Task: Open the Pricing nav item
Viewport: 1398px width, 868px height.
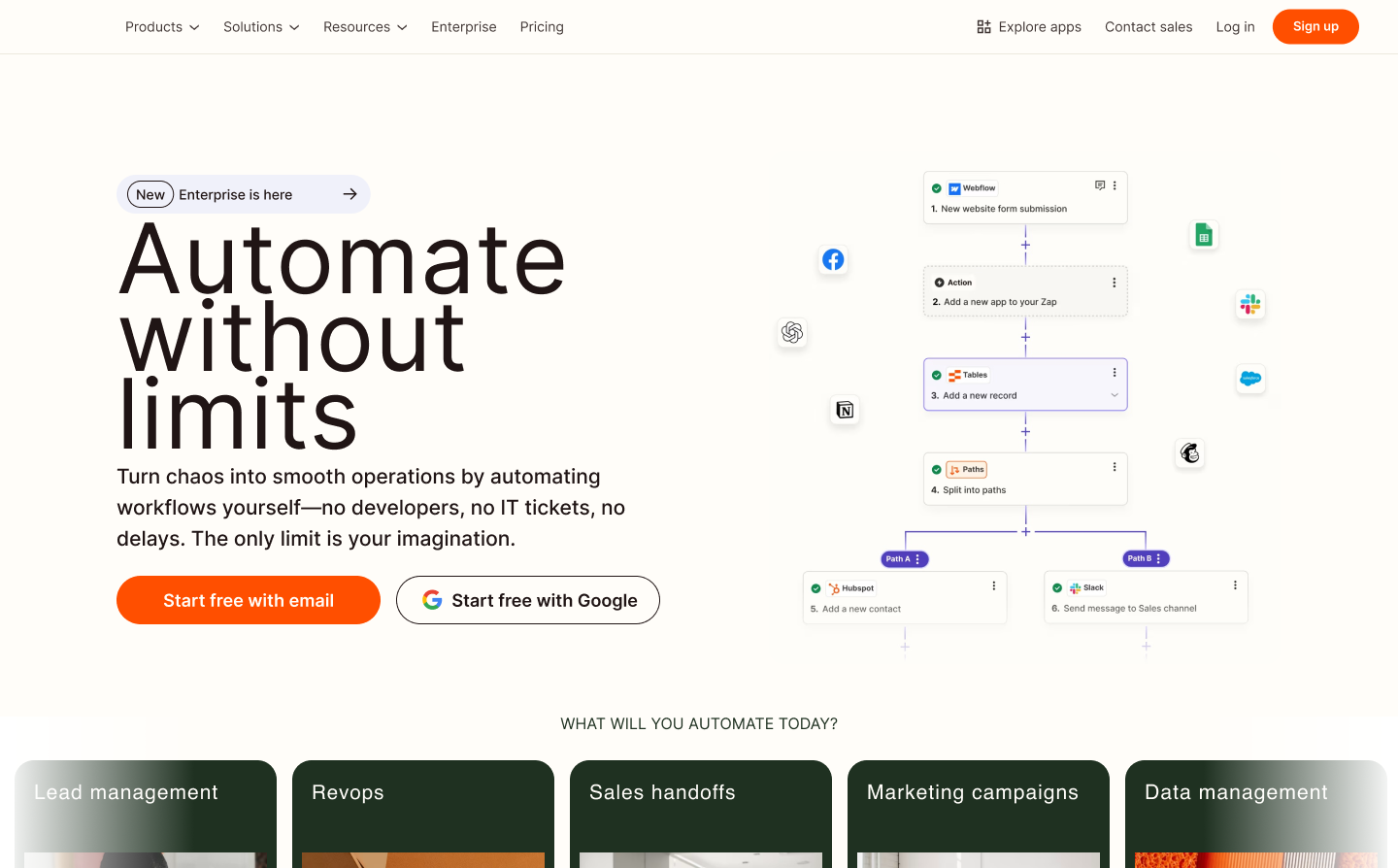Action: tap(542, 27)
